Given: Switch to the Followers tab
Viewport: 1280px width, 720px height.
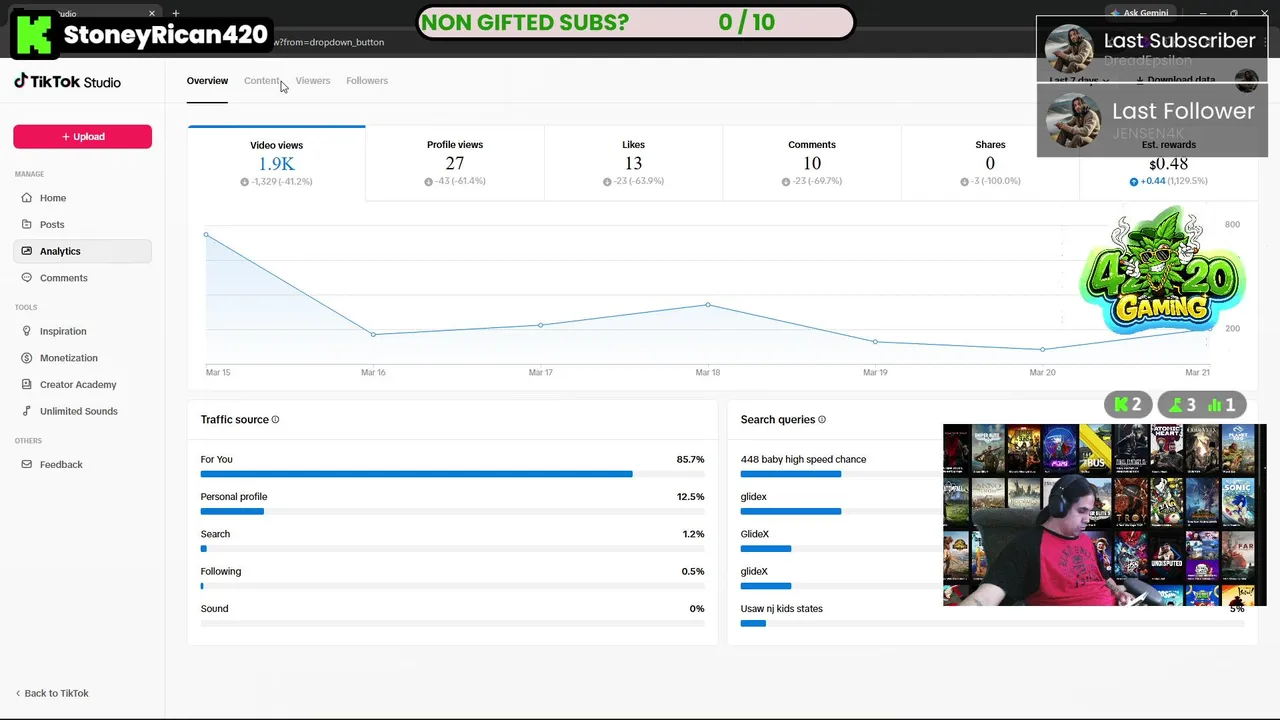Looking at the screenshot, I should tap(367, 81).
